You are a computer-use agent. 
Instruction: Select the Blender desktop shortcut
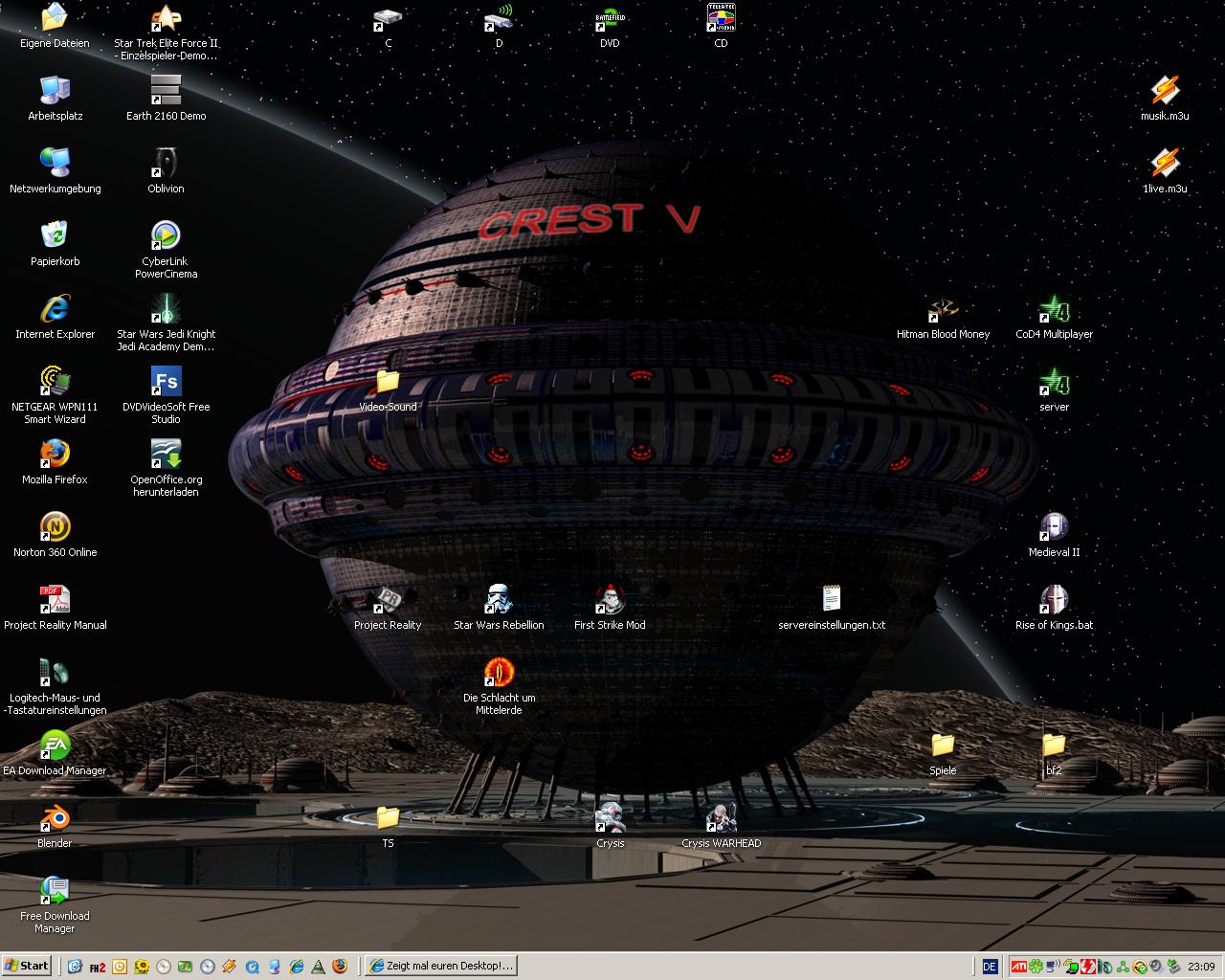pos(55,817)
